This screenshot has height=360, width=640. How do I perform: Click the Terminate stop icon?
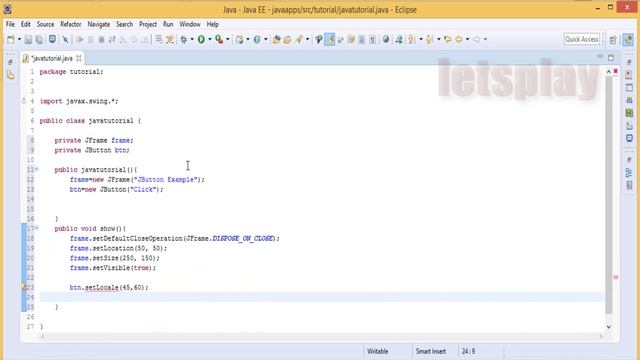(x=101, y=39)
